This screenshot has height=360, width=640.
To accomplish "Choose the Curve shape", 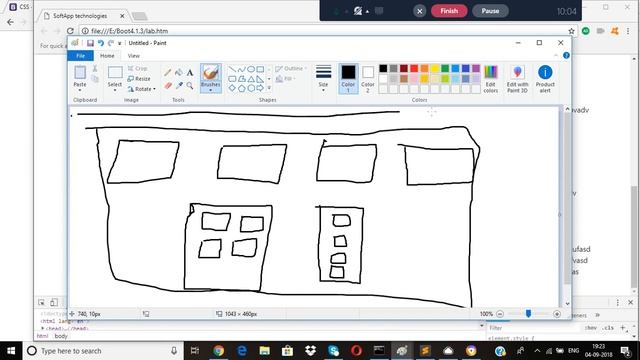I will 242,69.
